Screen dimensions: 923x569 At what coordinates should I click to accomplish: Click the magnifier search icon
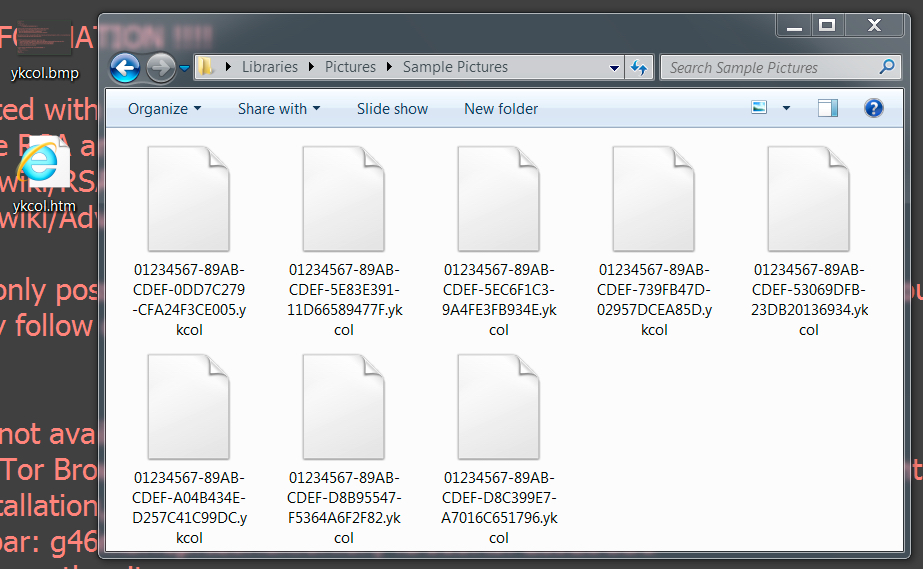click(887, 67)
